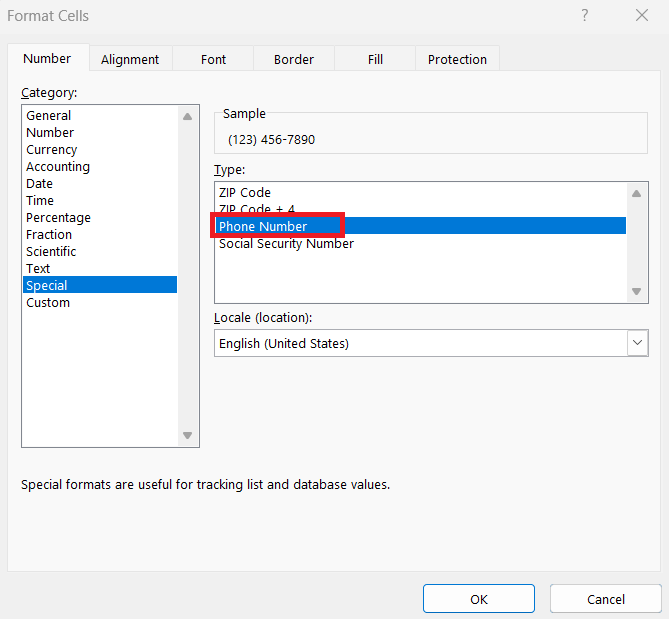Screen dimensions: 669x619
Task: Close the Format Cells dialog
Action: pos(642,15)
